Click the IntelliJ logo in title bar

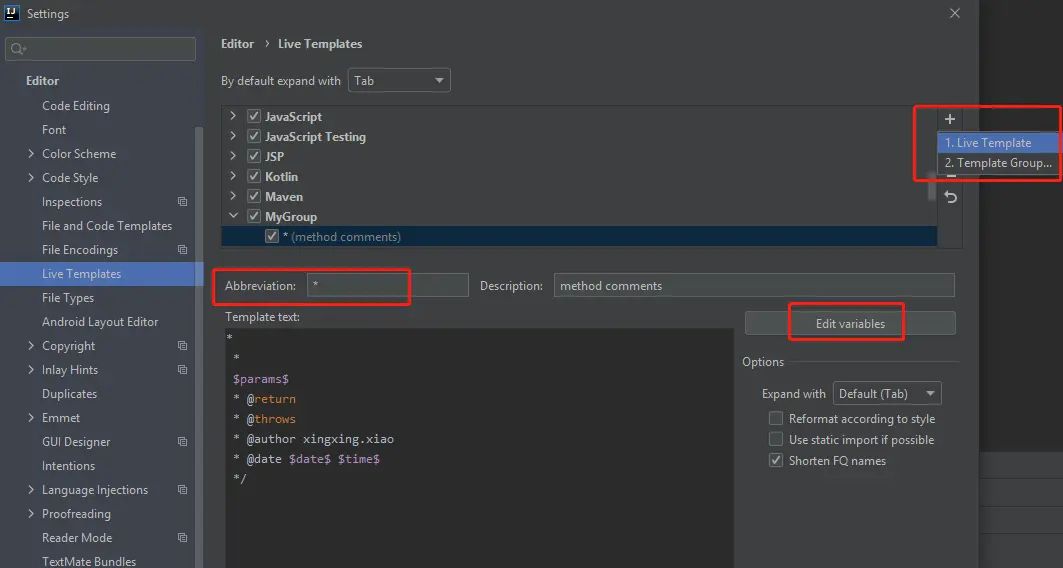[11, 14]
